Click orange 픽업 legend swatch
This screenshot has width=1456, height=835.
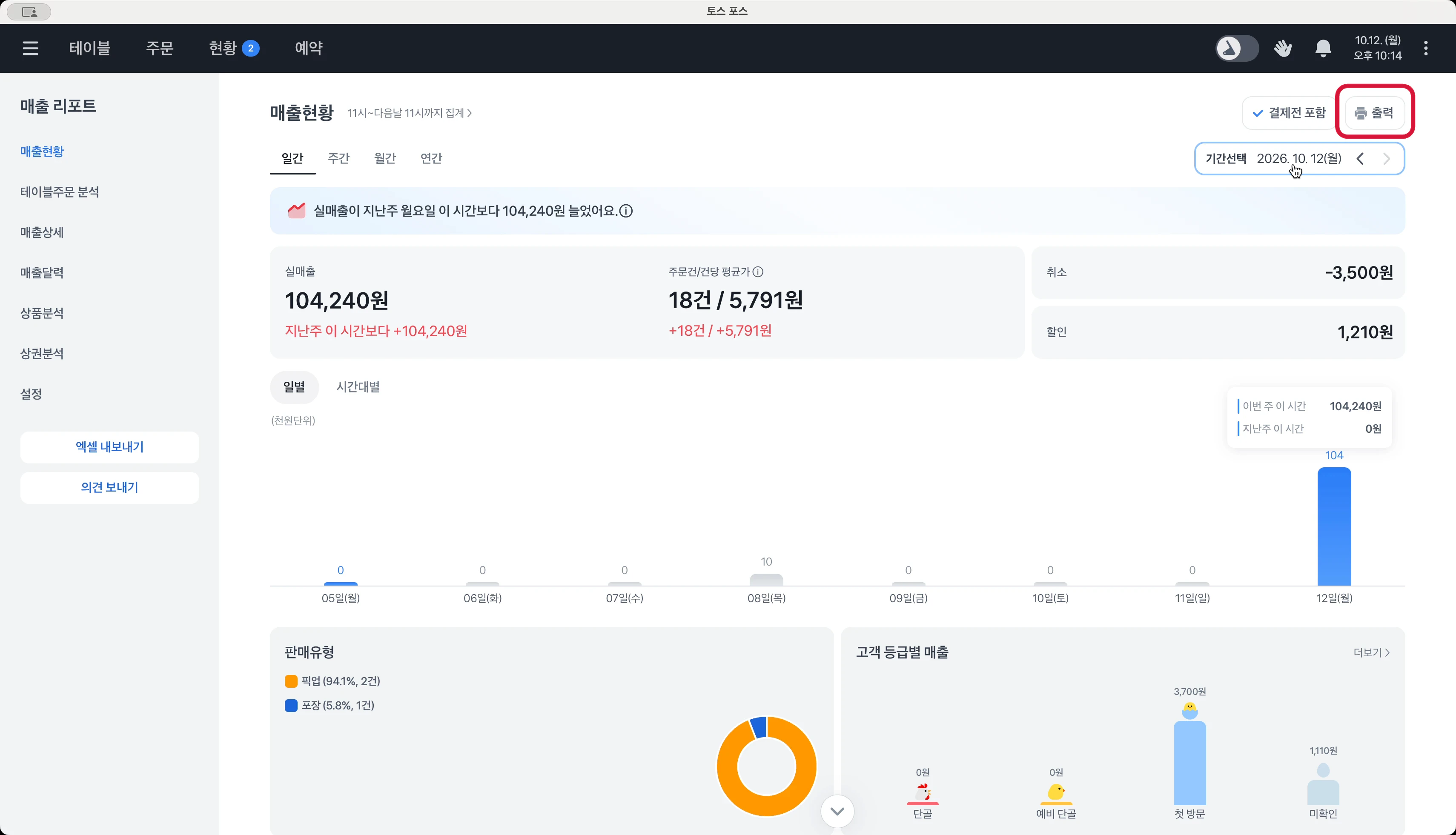[291, 681]
